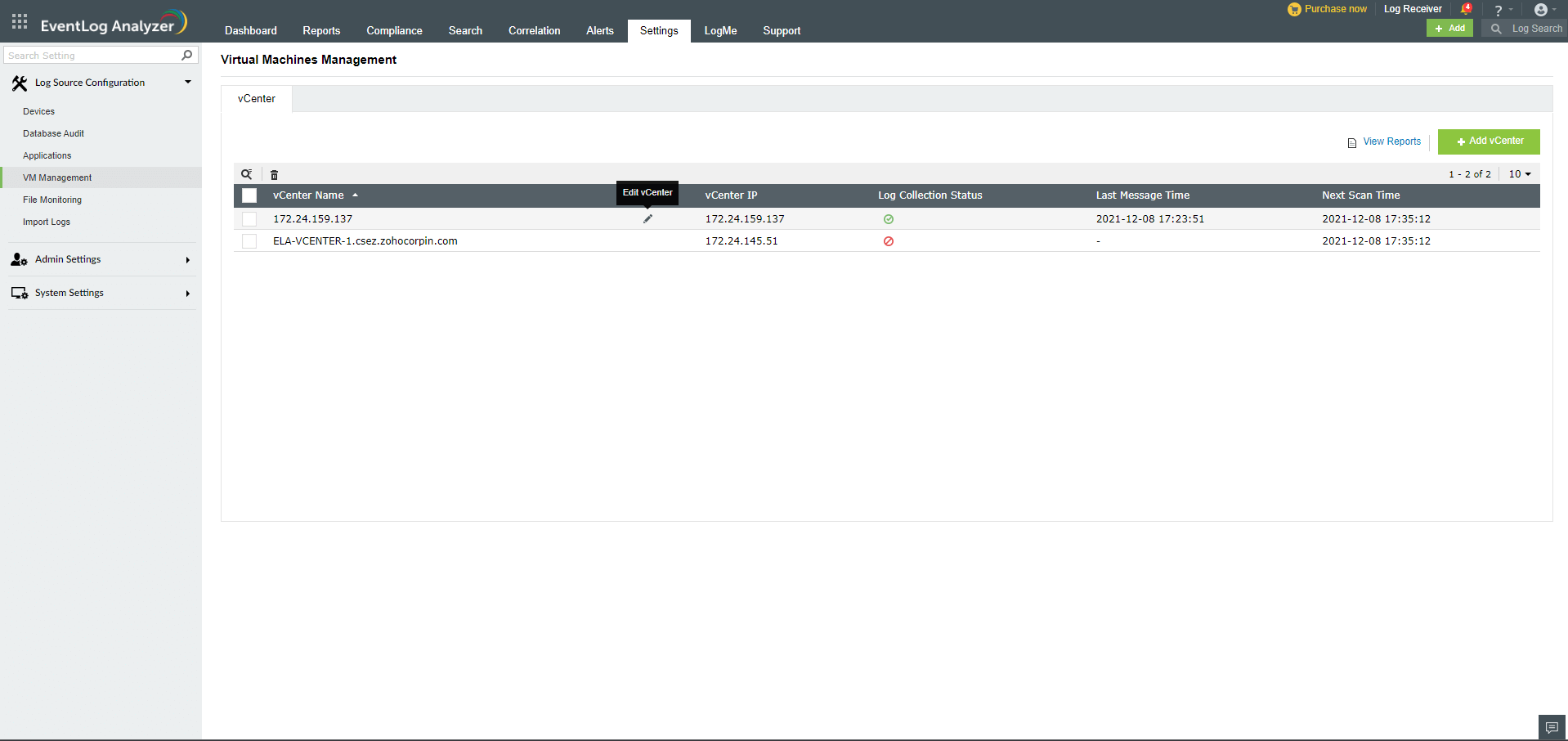Click the feedback chat icon at bottom-right
Viewport: 1568px width, 741px height.
pos(1551,726)
